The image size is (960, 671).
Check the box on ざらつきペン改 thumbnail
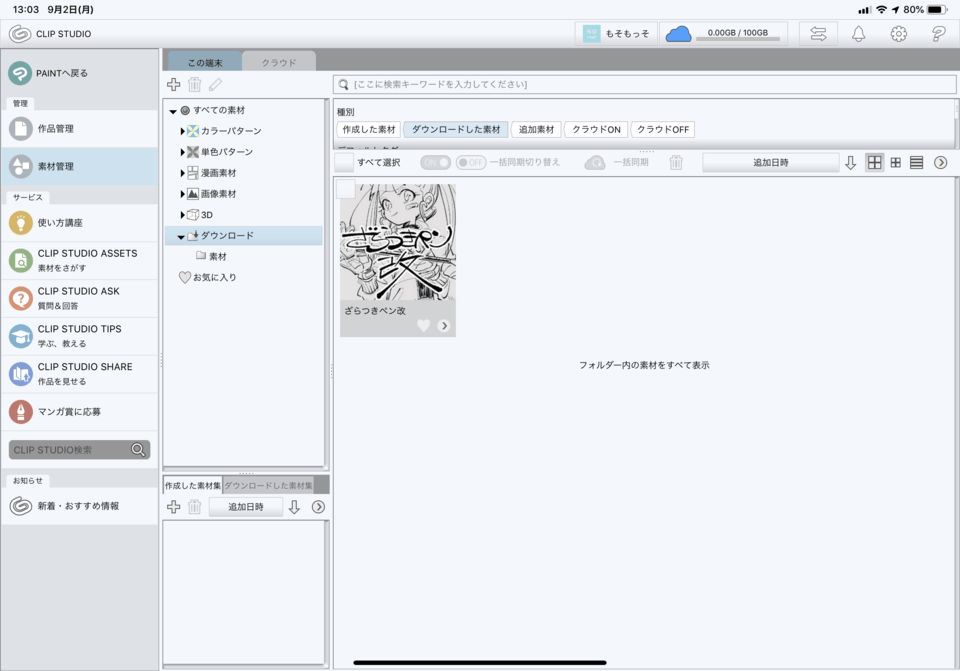pyautogui.click(x=346, y=190)
